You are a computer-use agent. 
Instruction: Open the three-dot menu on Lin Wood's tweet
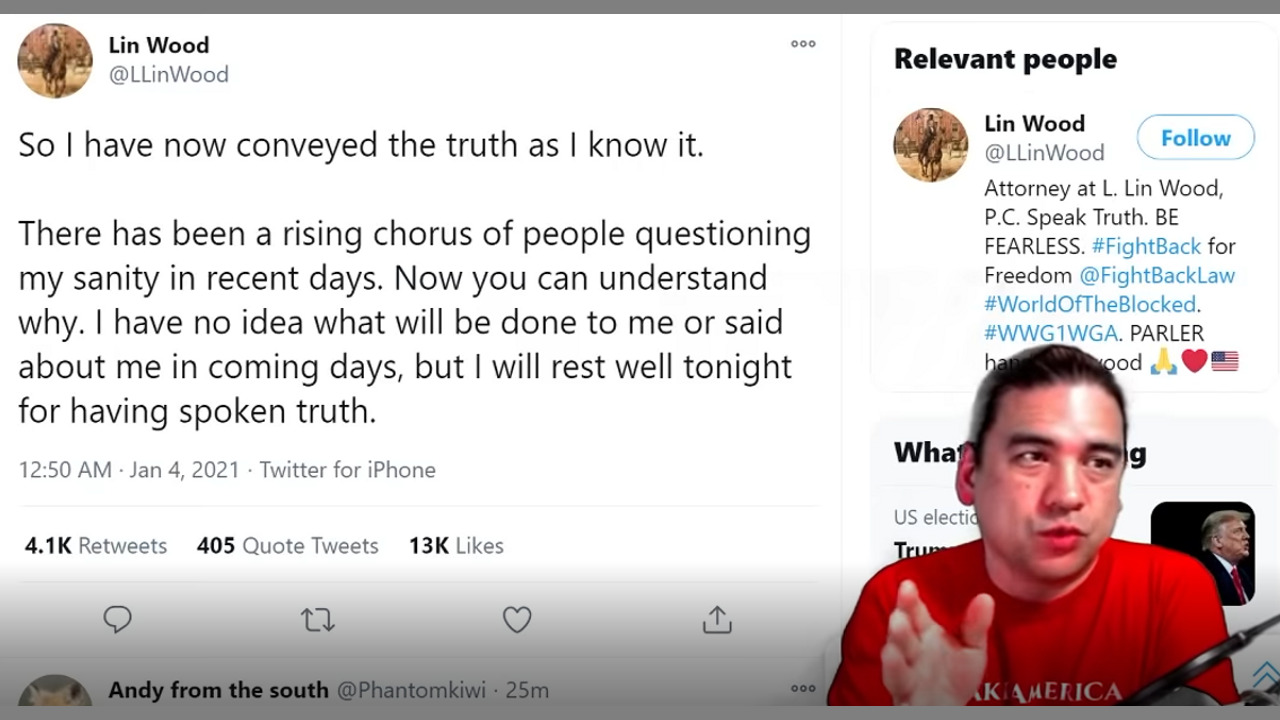[803, 44]
